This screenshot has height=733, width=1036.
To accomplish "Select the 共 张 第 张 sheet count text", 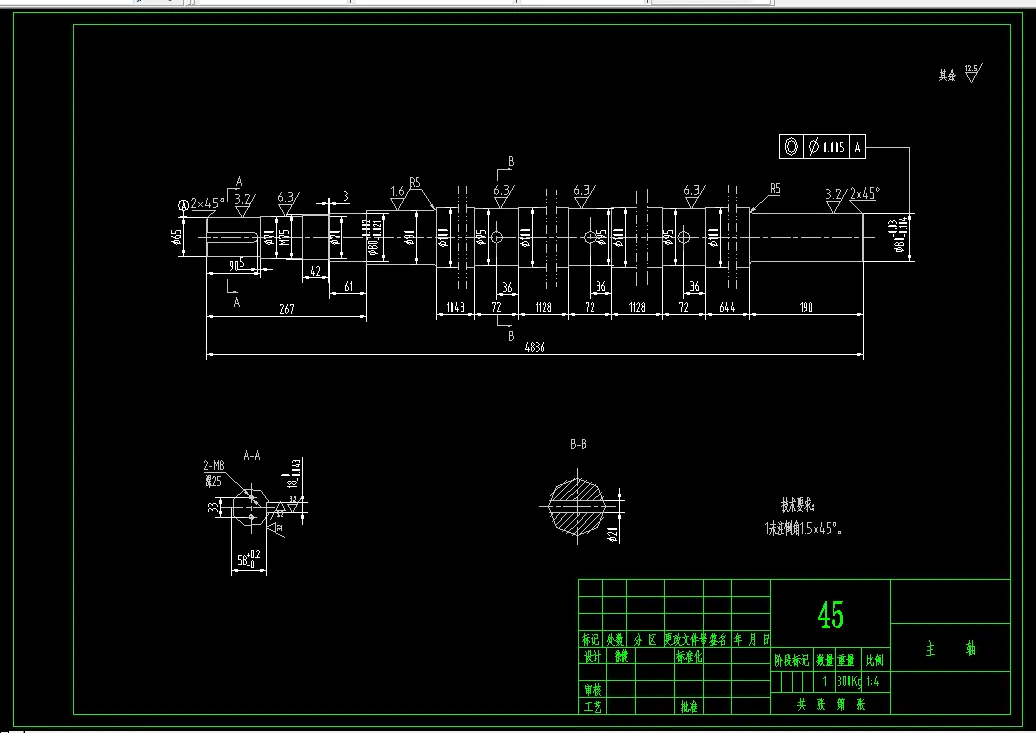I will [831, 705].
